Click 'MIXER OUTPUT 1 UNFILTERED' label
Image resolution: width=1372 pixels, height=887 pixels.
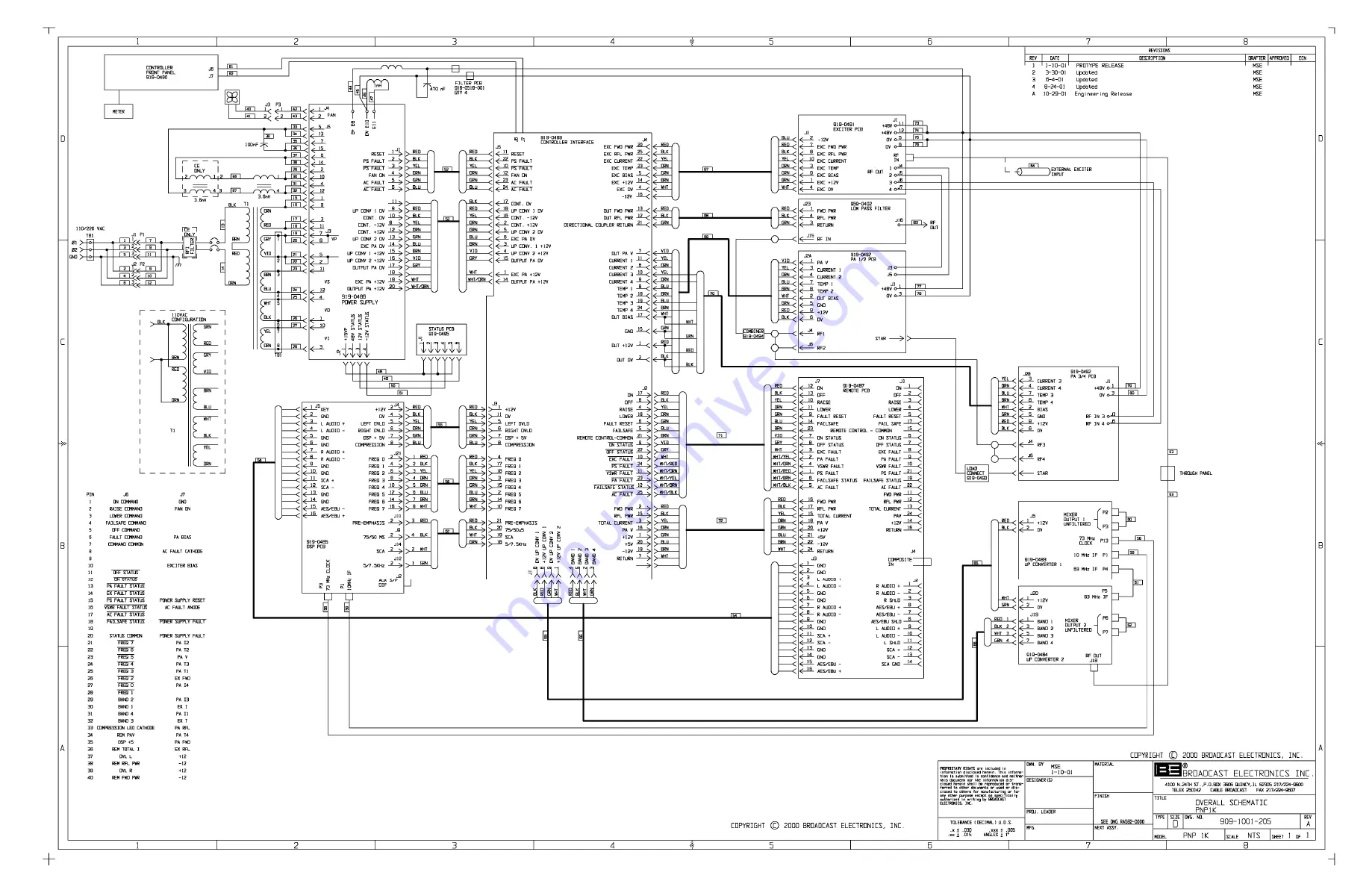click(x=1076, y=519)
